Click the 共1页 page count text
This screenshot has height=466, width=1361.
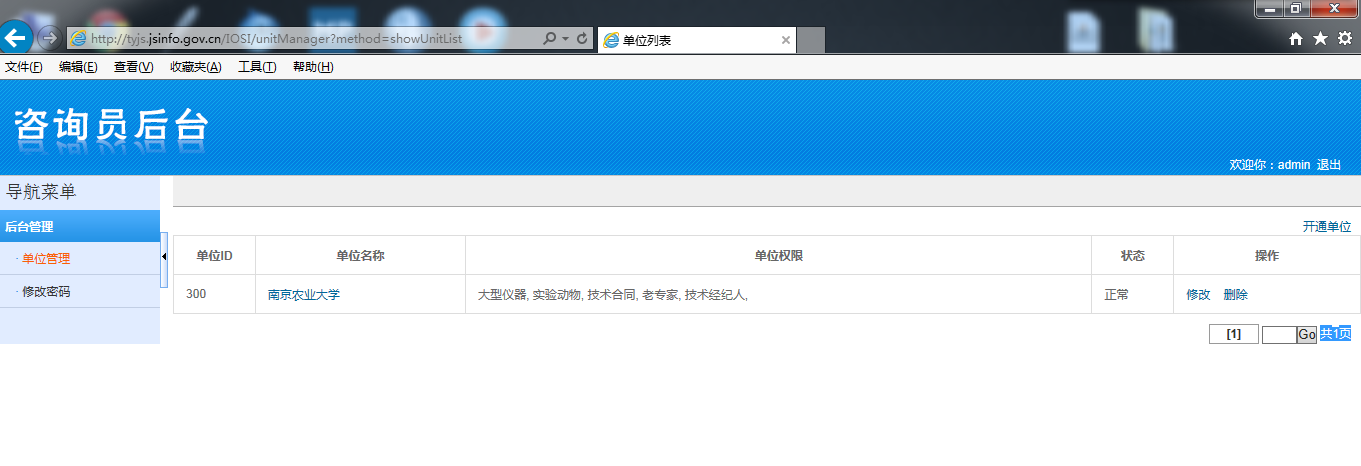tap(1335, 334)
